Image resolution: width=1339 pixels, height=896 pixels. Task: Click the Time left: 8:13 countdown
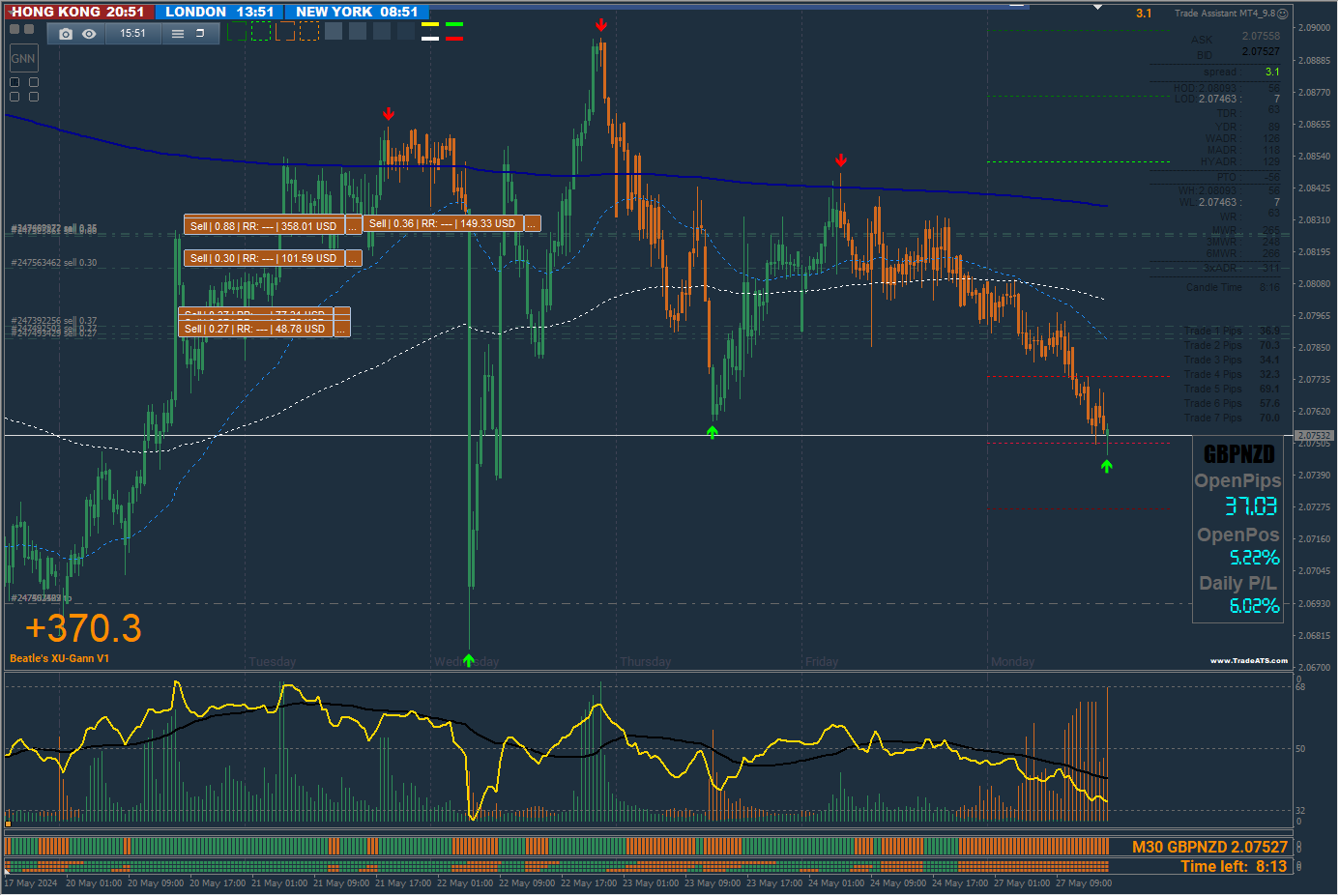pos(1234,867)
